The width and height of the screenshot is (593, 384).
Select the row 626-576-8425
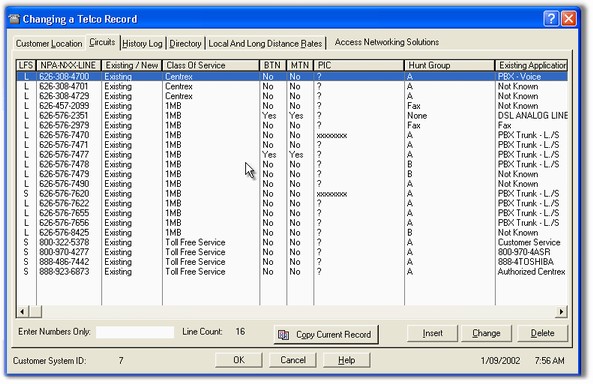coord(292,233)
